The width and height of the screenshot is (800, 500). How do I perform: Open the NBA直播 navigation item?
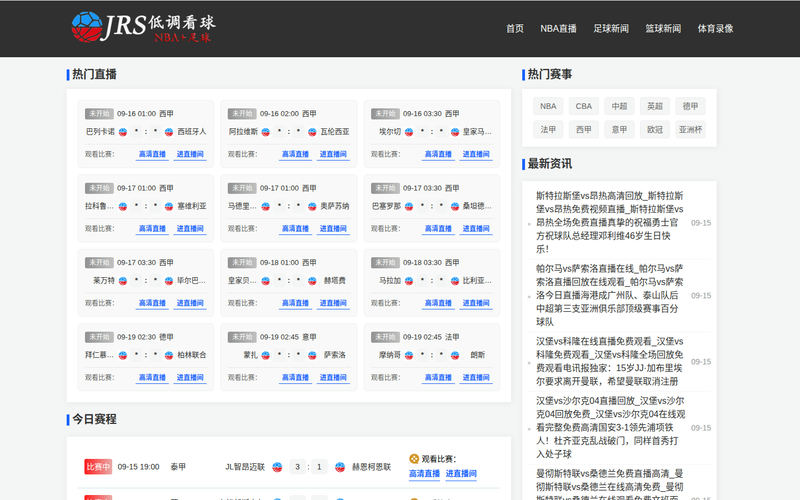(x=558, y=29)
